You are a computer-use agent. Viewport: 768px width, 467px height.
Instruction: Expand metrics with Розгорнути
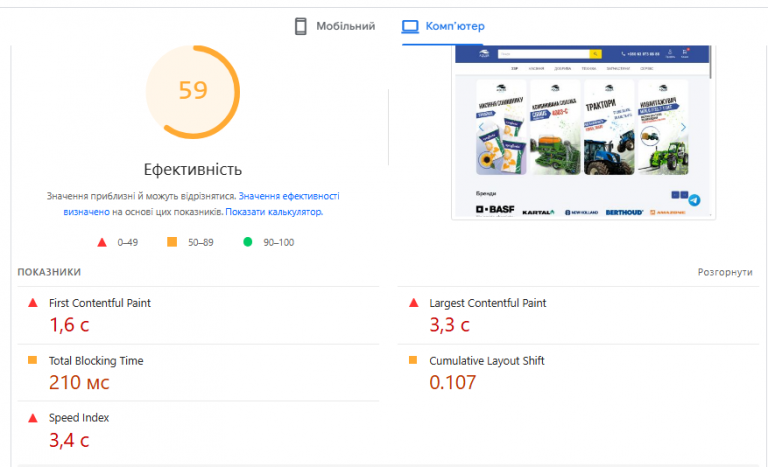point(724,272)
